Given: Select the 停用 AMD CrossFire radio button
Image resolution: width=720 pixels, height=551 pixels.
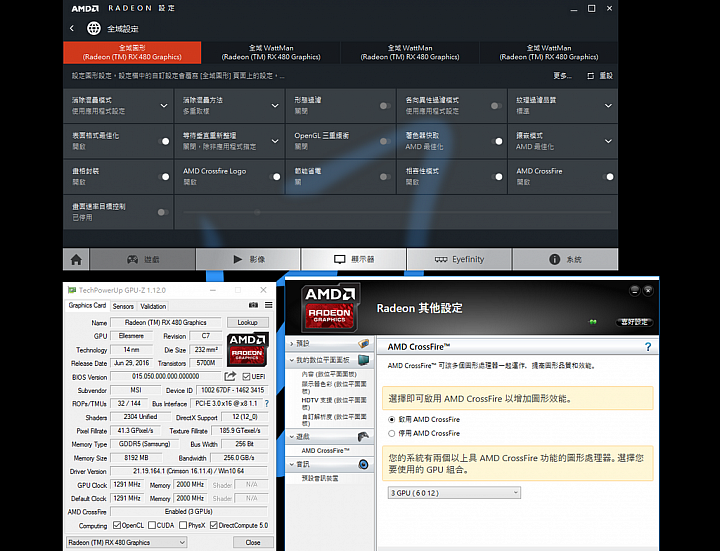Looking at the screenshot, I should (x=392, y=433).
